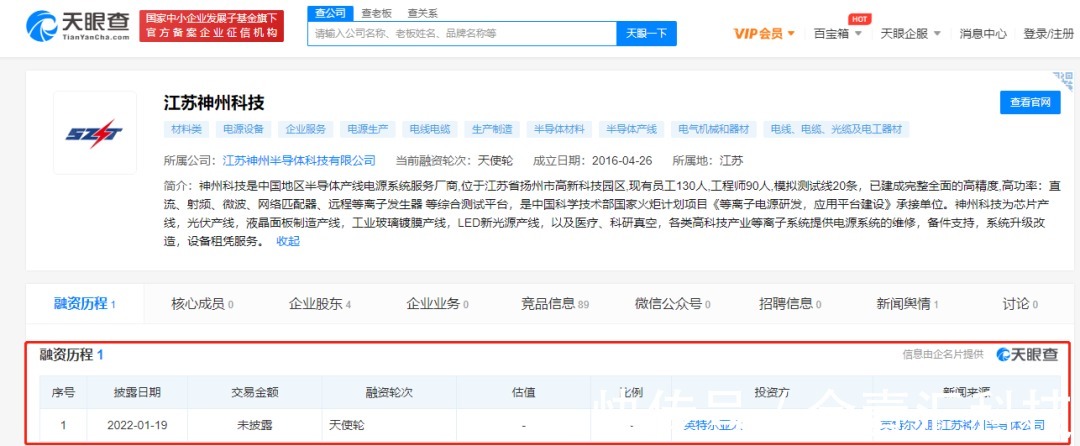Click the company title 江苏神州科技
The height and width of the screenshot is (446, 1080).
214,103
